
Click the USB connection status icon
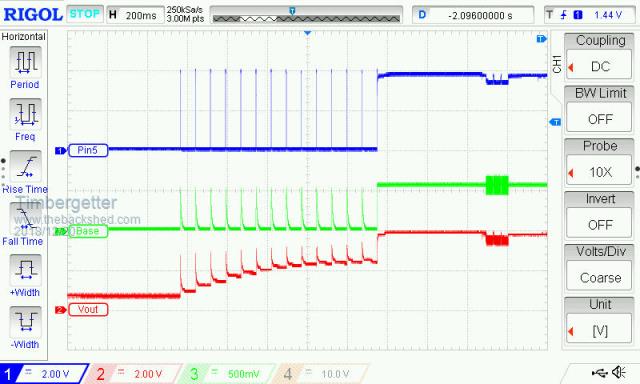coord(599,372)
